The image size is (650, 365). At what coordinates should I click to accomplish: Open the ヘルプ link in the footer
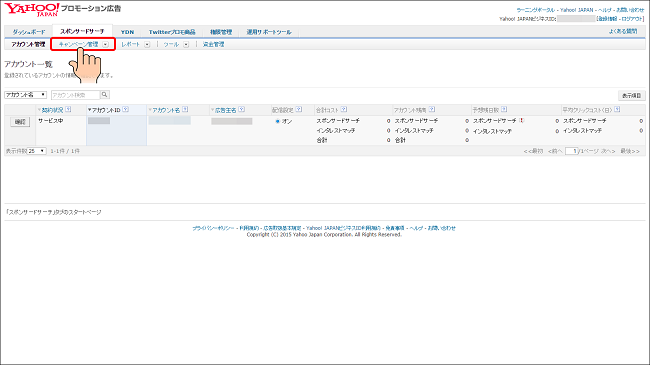pos(416,228)
